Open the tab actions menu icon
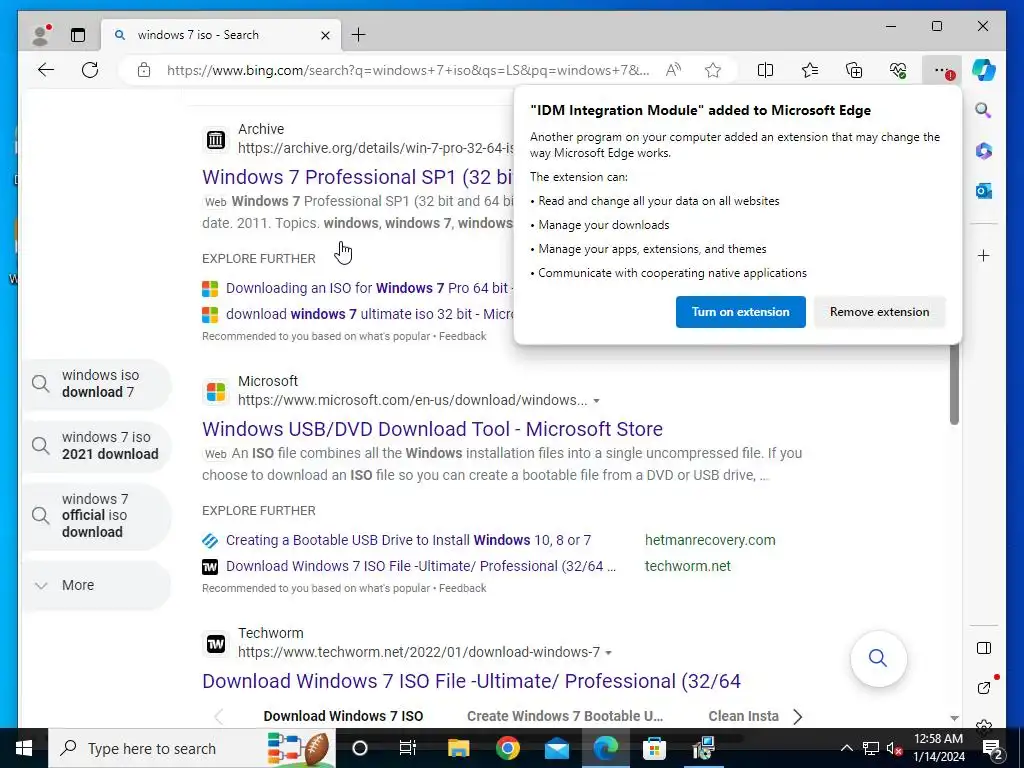The height and width of the screenshot is (768, 1024). pyautogui.click(x=78, y=35)
